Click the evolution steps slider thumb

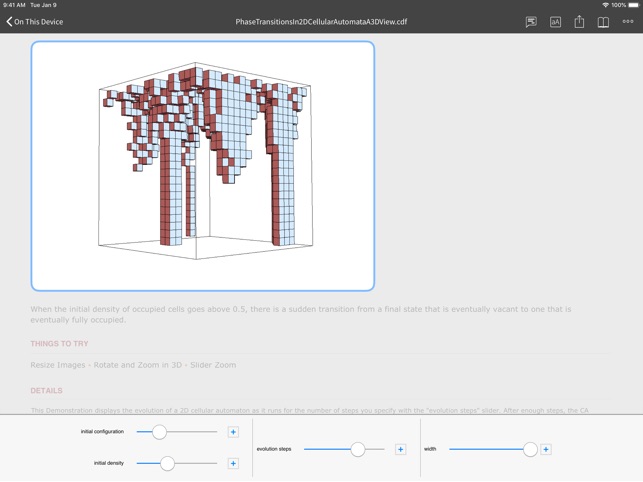pos(357,449)
